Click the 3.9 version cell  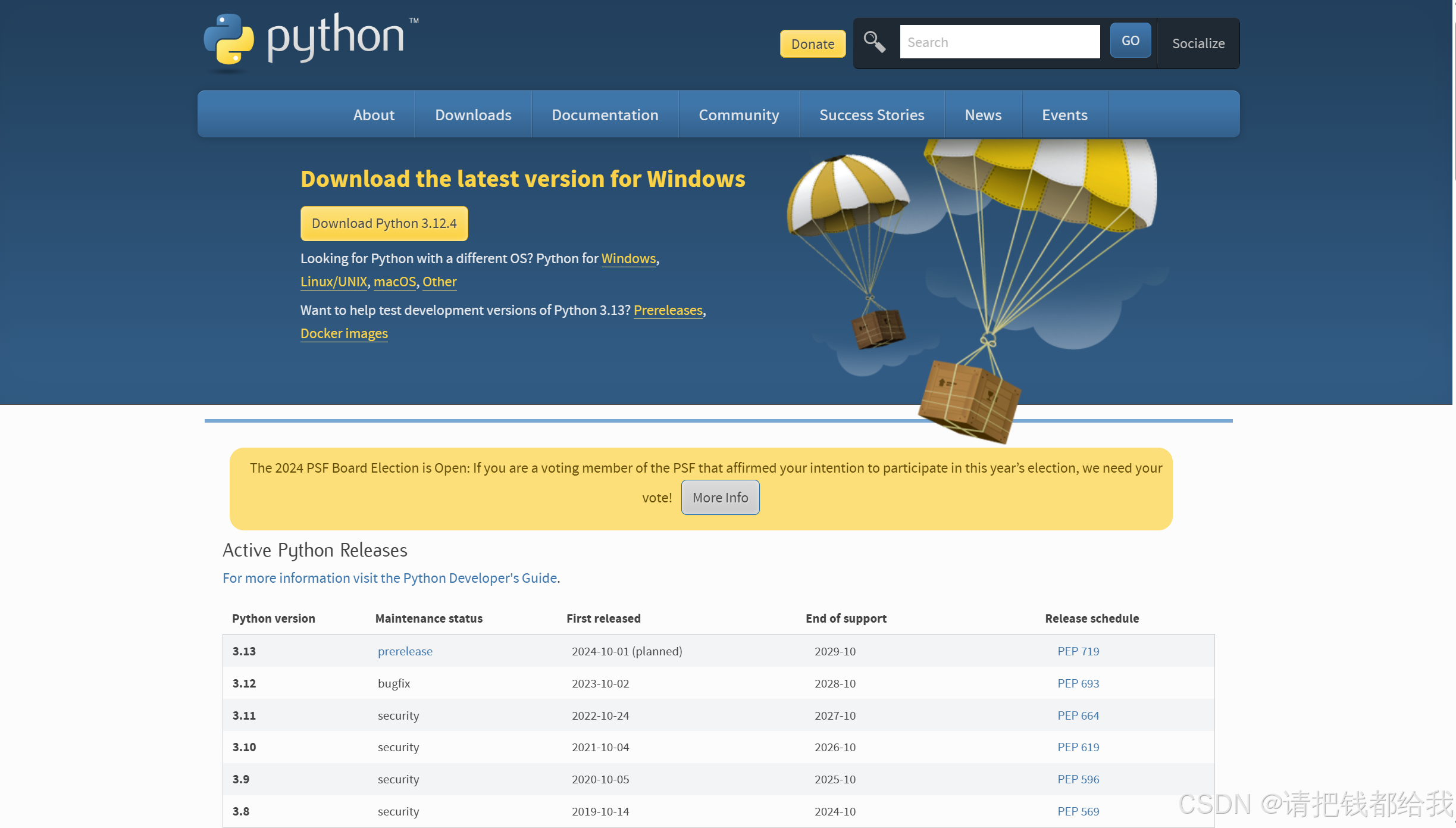coord(241,779)
